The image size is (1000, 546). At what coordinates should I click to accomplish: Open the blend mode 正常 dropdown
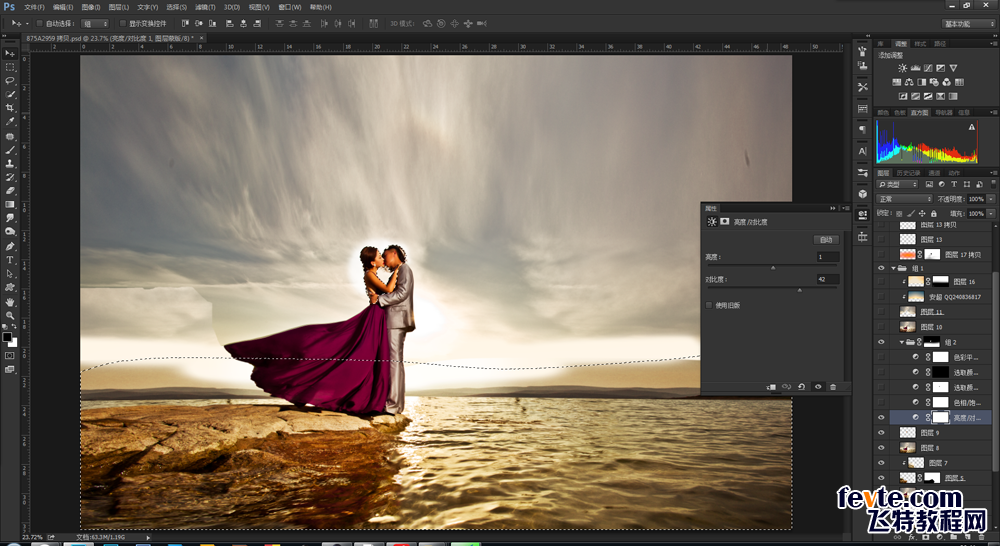904,199
